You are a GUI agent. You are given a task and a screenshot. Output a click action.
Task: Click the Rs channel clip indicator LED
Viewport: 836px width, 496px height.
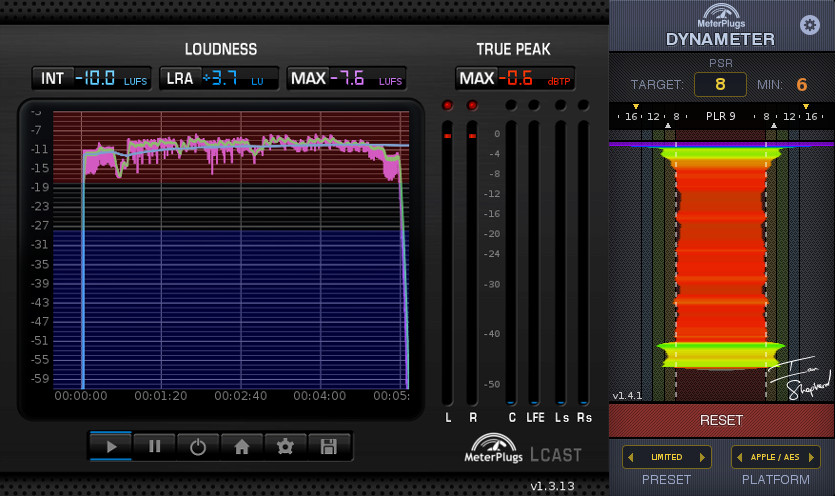tap(583, 105)
